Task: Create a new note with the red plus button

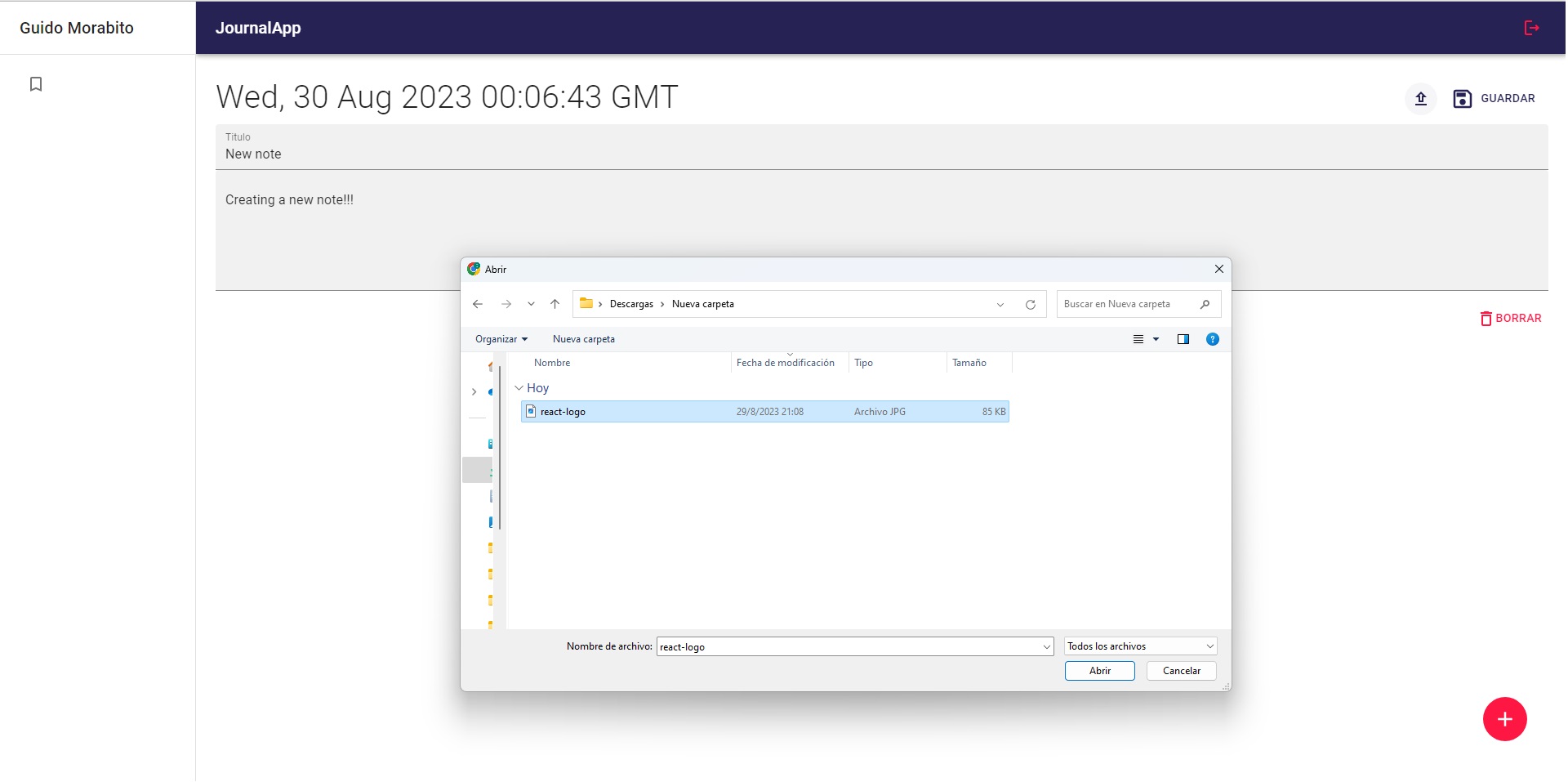Action: coord(1505,719)
